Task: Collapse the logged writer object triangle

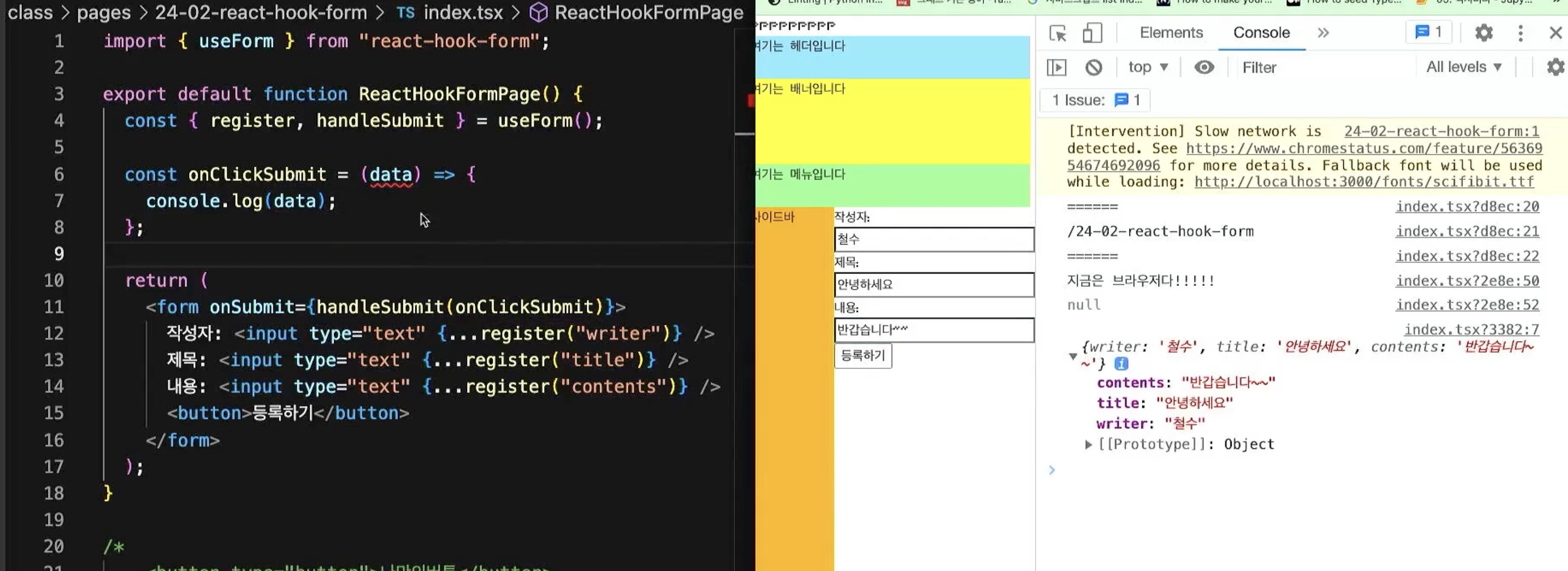Action: pyautogui.click(x=1072, y=356)
